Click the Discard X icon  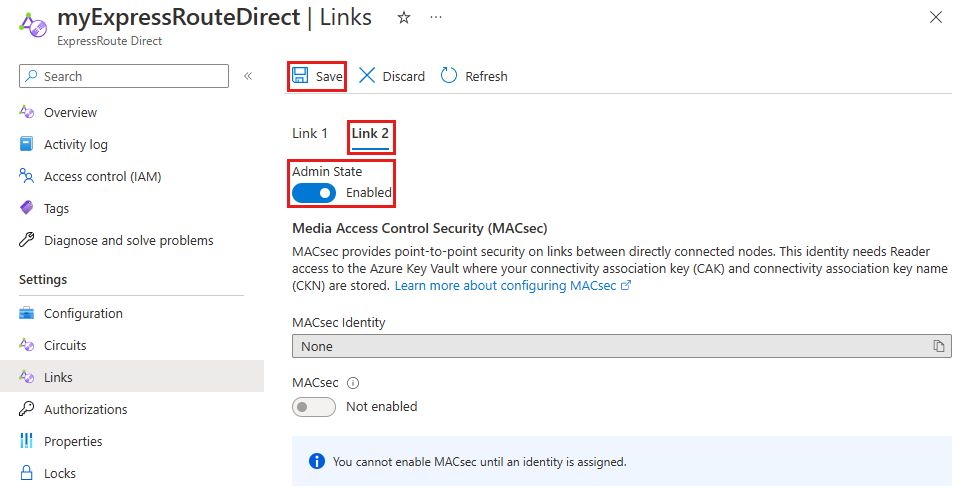[x=367, y=76]
